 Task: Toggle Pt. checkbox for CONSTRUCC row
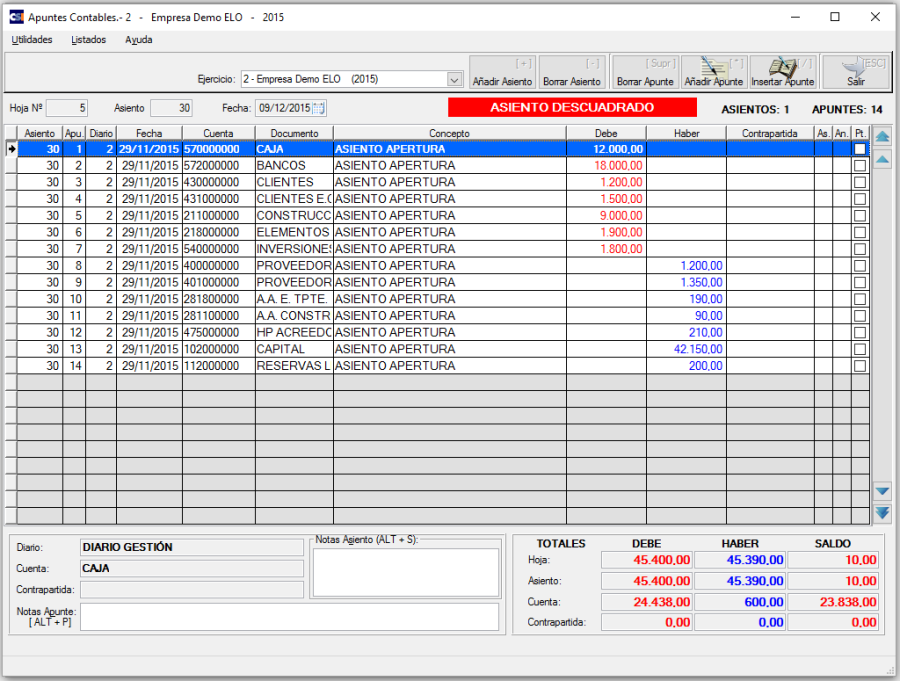(860, 216)
